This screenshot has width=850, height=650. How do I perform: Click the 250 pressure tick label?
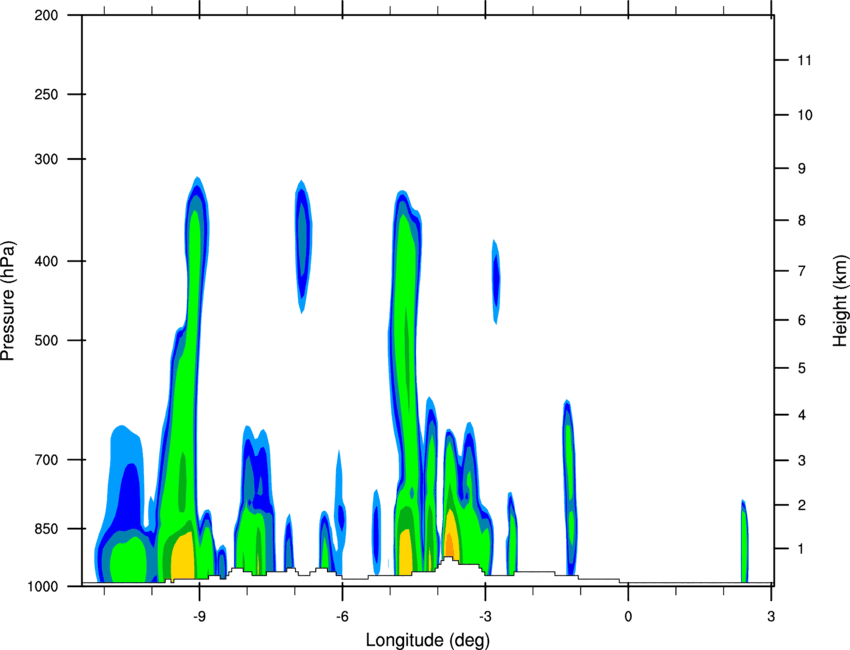(x=46, y=94)
